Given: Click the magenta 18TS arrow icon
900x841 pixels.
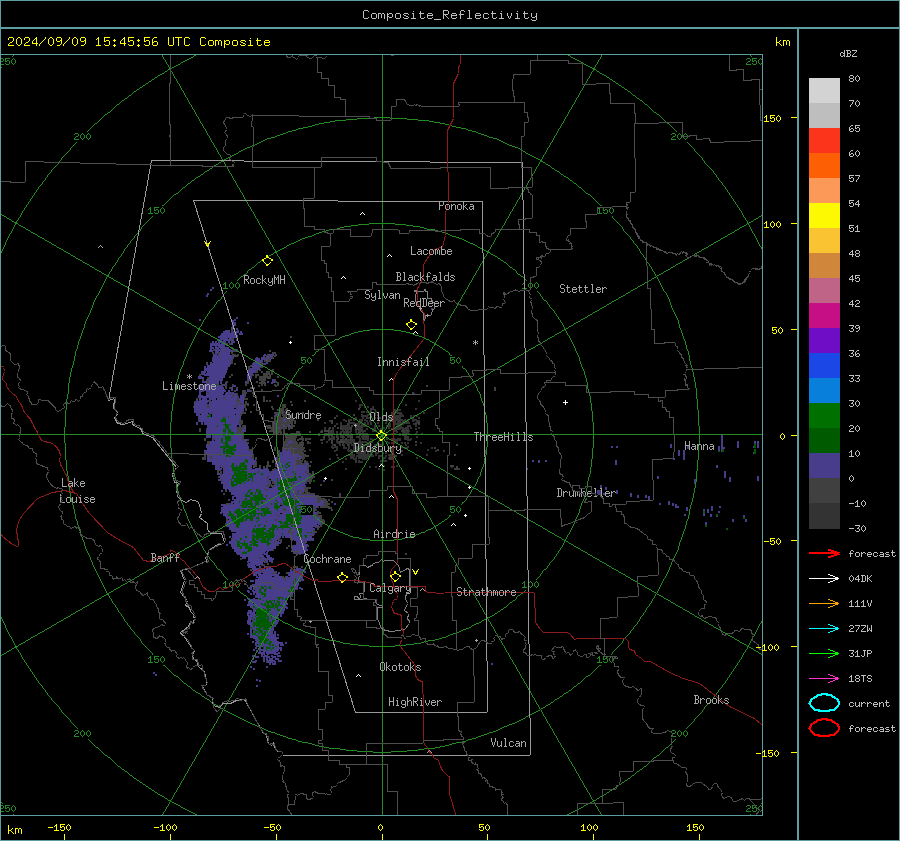Looking at the screenshot, I should (x=824, y=678).
